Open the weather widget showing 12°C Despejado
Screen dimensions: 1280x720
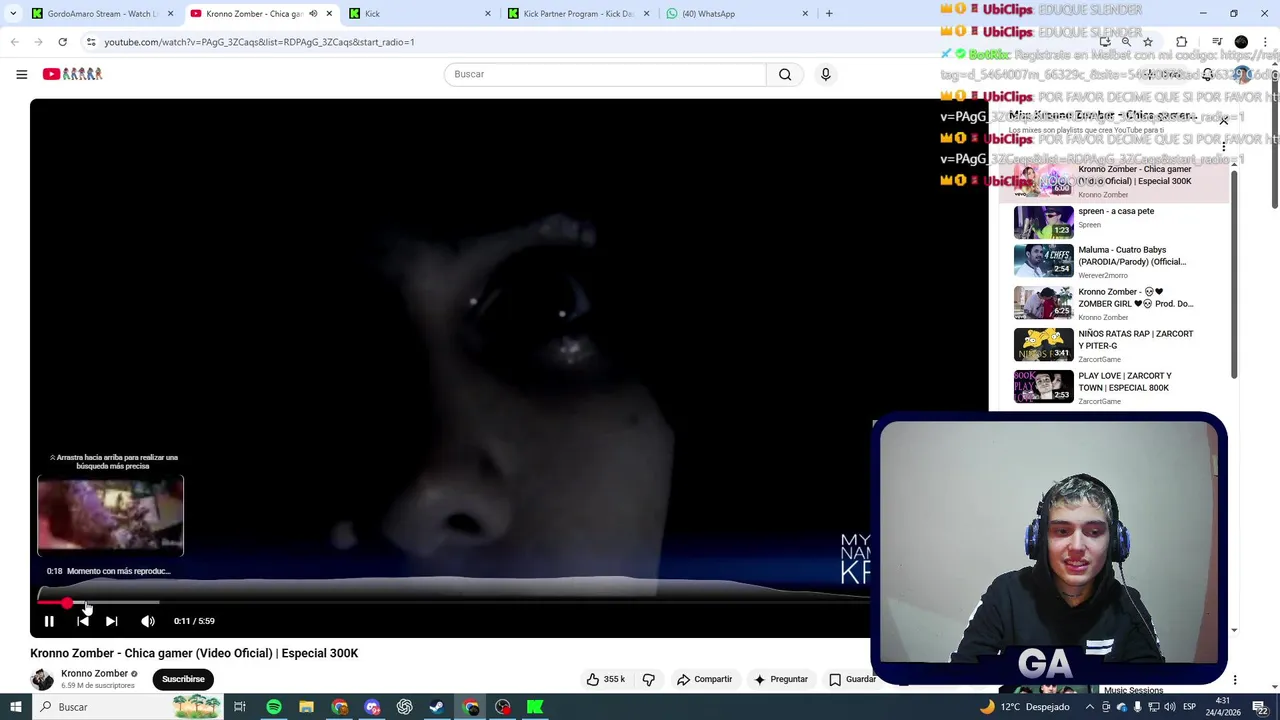1025,707
